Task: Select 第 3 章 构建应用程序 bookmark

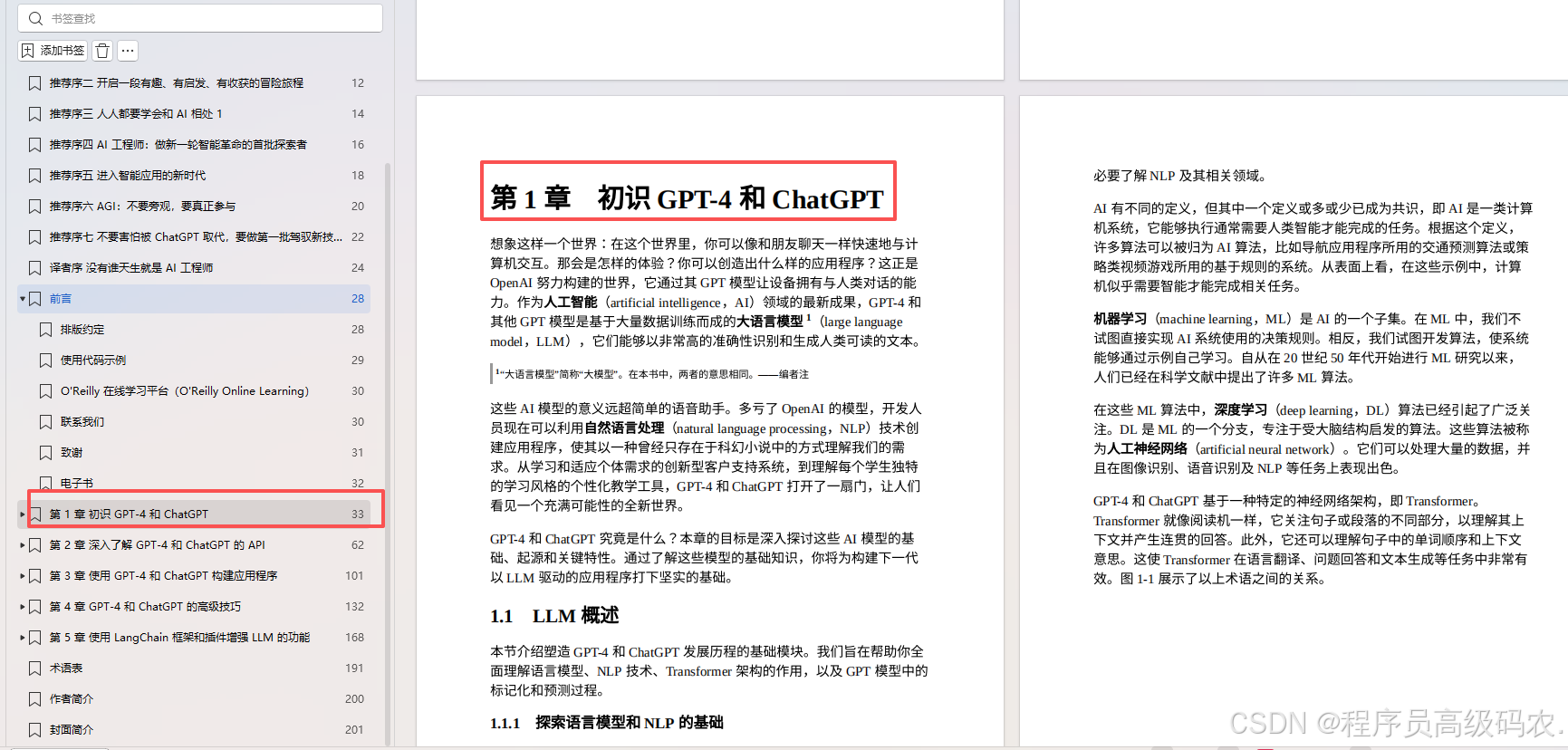Action: [163, 576]
